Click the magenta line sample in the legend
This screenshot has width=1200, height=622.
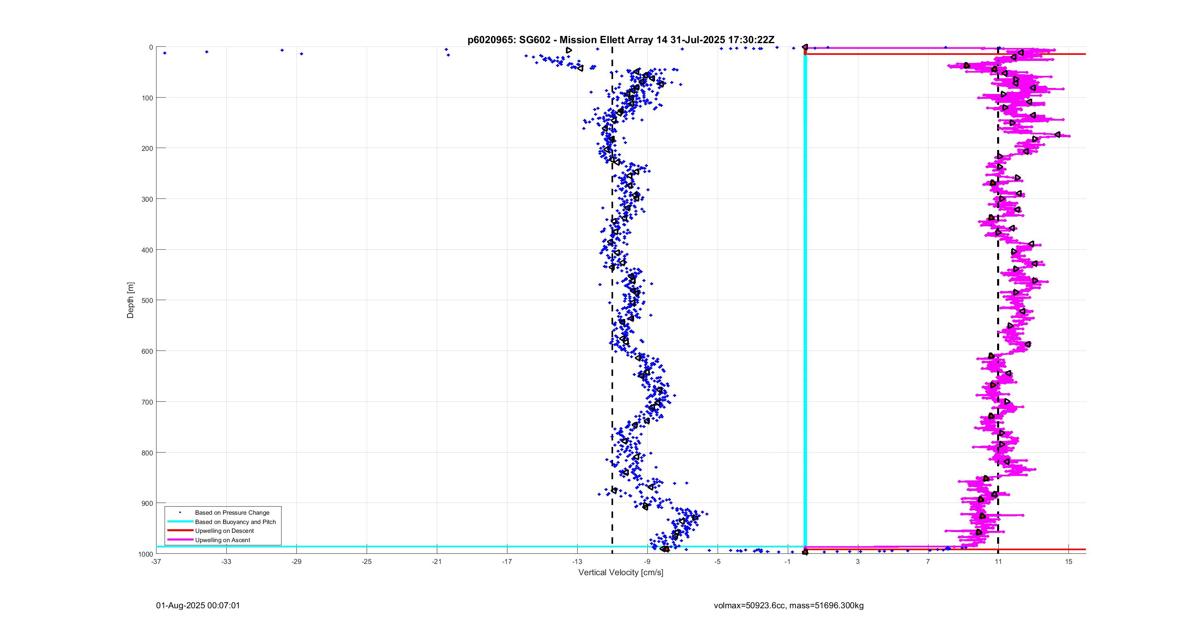[x=179, y=540]
